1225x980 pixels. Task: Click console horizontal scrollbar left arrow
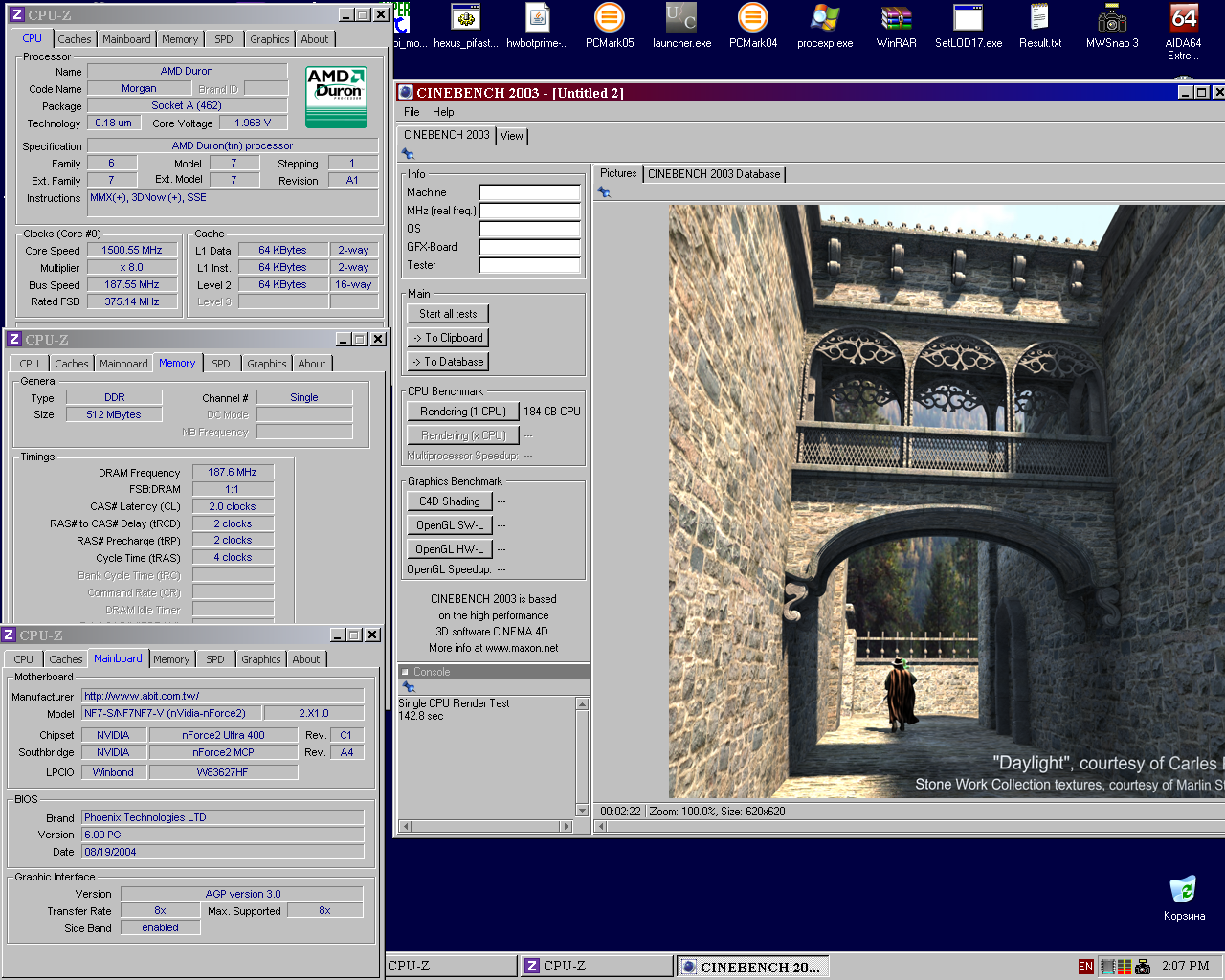406,826
